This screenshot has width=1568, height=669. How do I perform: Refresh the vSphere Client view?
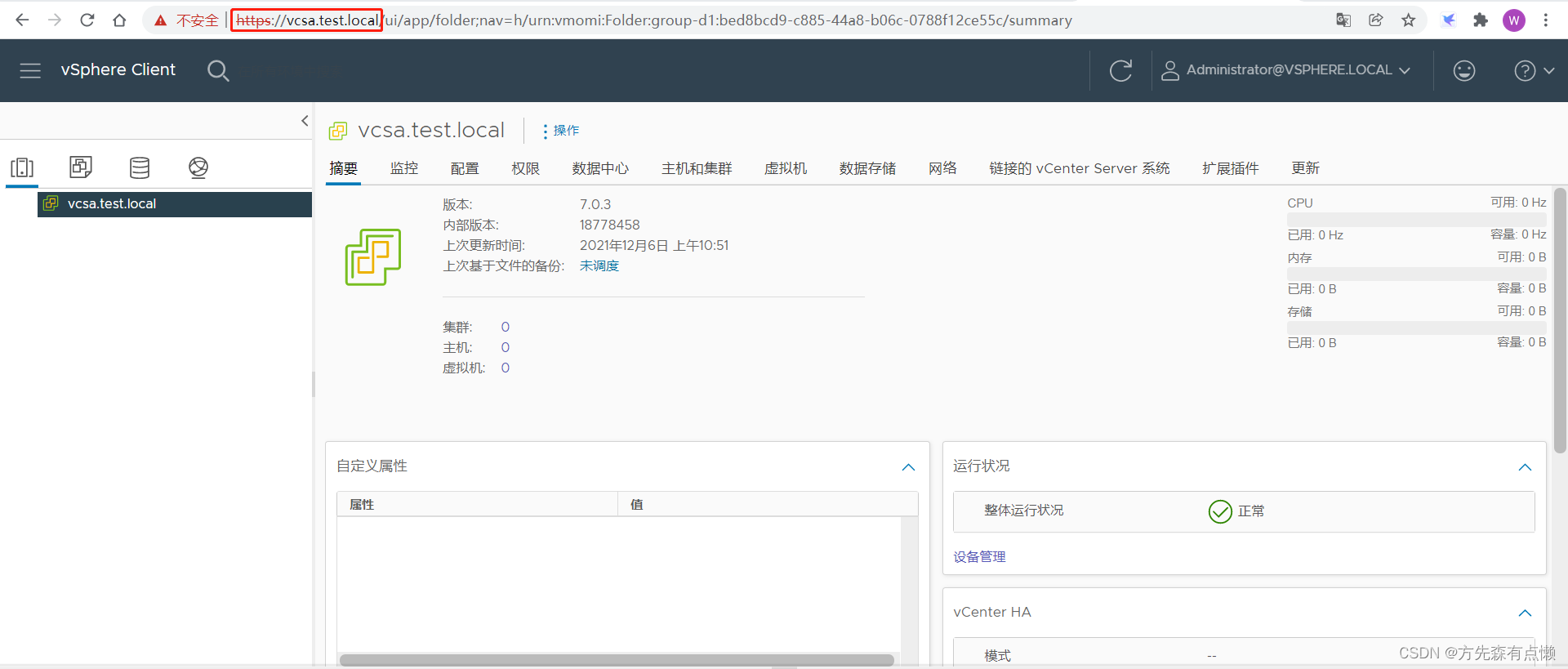coord(1120,70)
